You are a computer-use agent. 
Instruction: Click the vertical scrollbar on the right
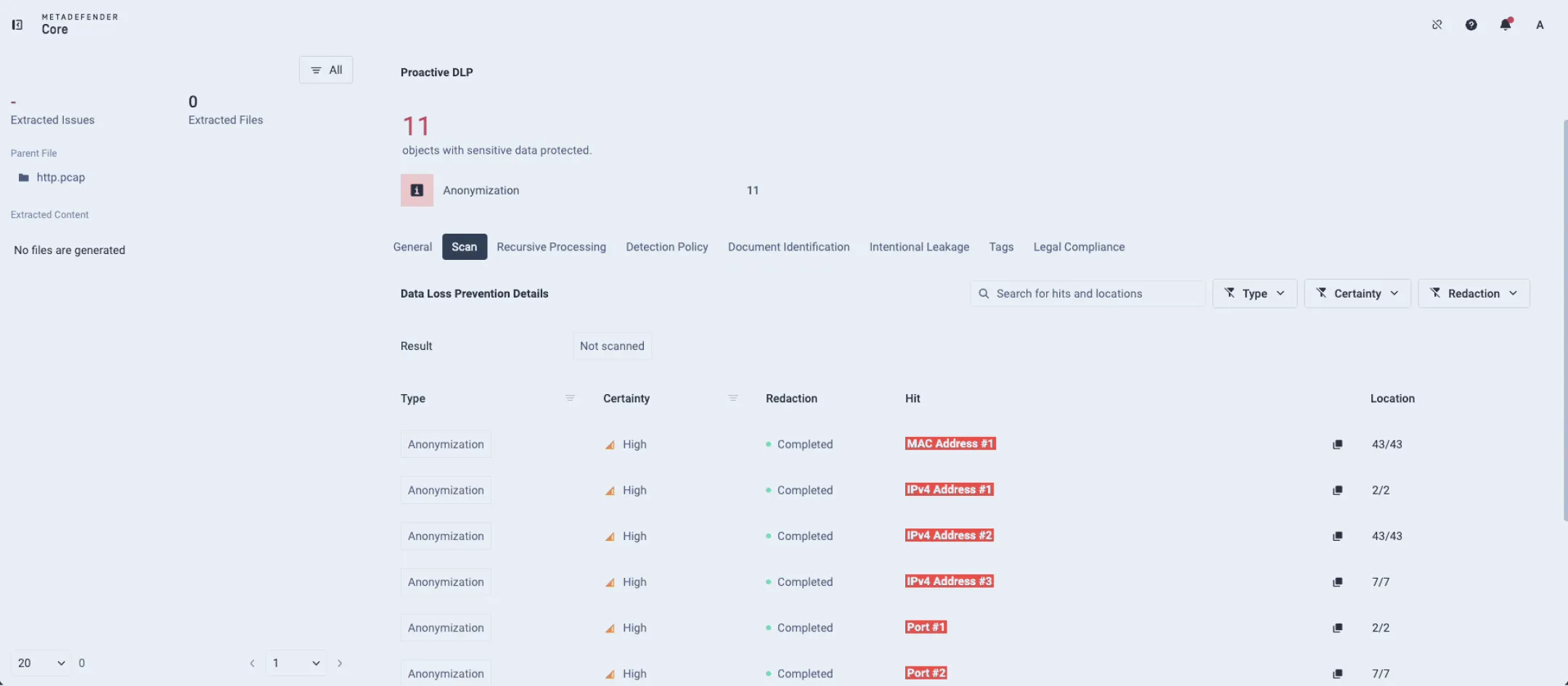click(1565, 319)
